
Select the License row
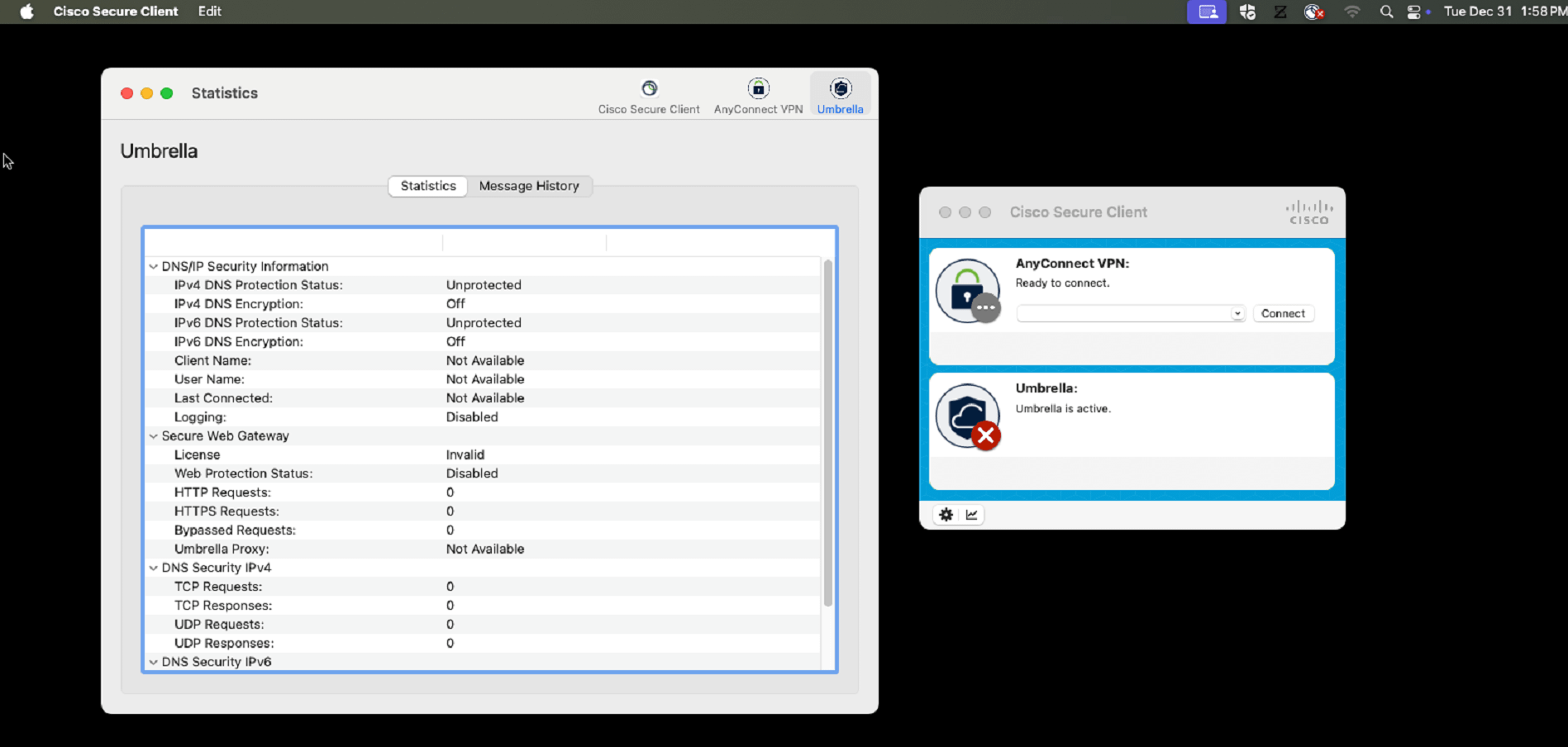(x=483, y=454)
